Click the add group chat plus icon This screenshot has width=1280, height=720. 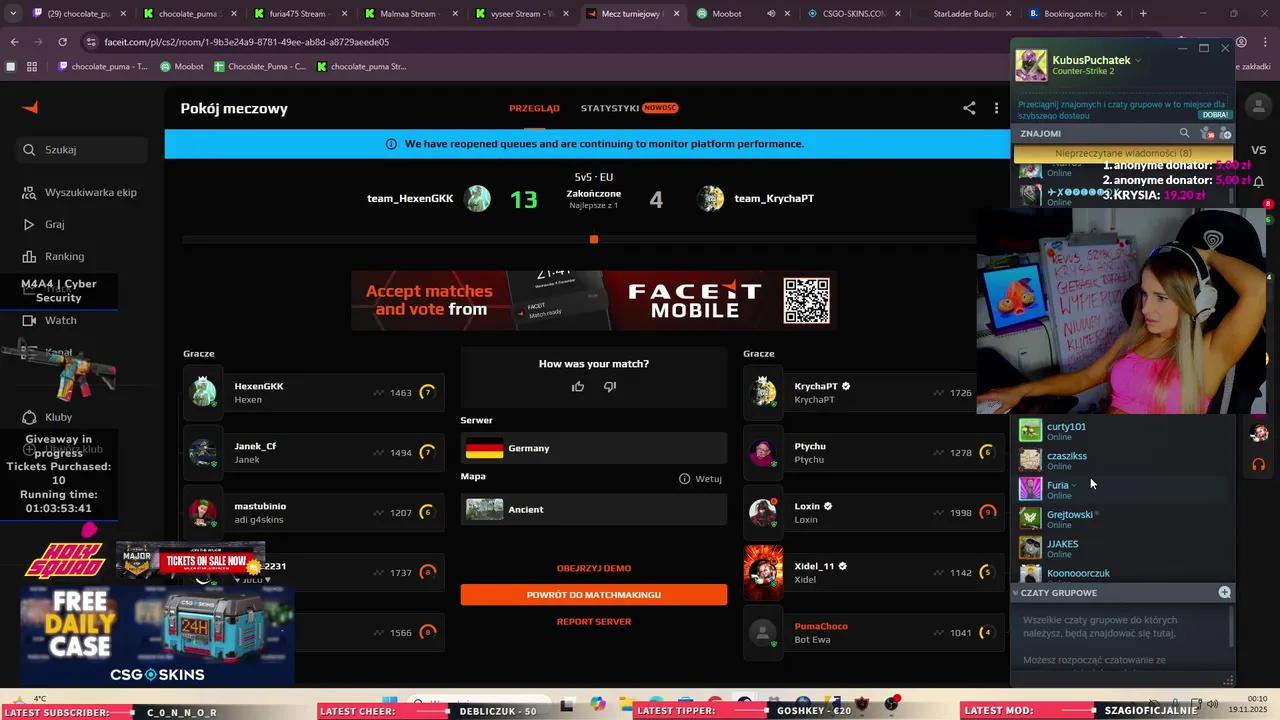[1224, 593]
